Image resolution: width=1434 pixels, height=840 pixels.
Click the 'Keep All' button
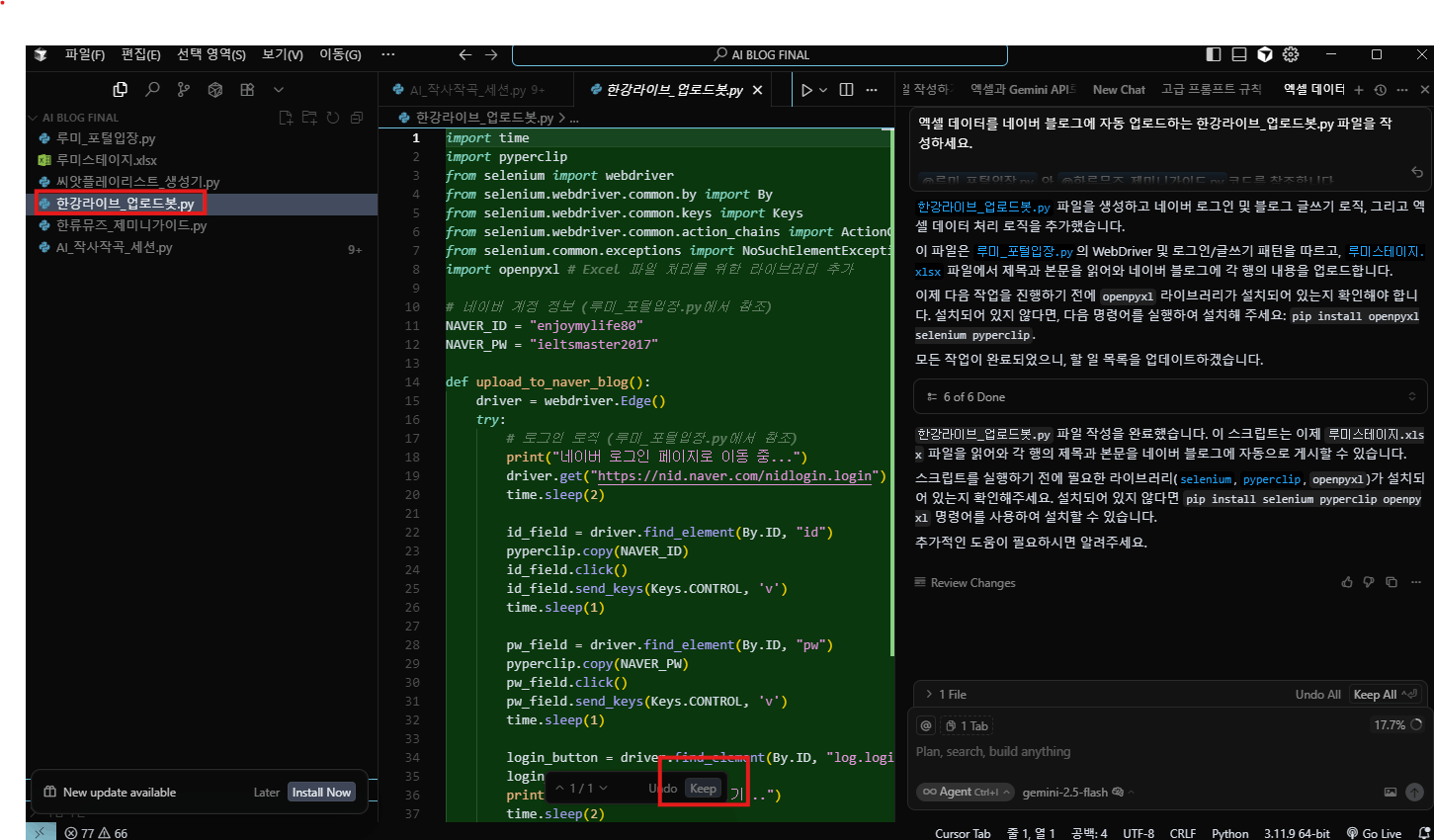pyautogui.click(x=1376, y=695)
